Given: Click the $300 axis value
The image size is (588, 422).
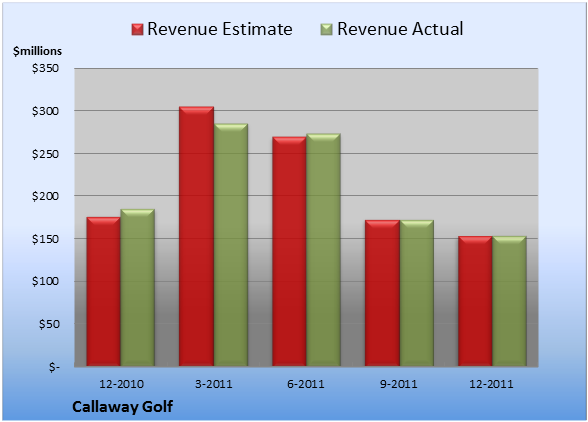Looking at the screenshot, I should [45, 111].
